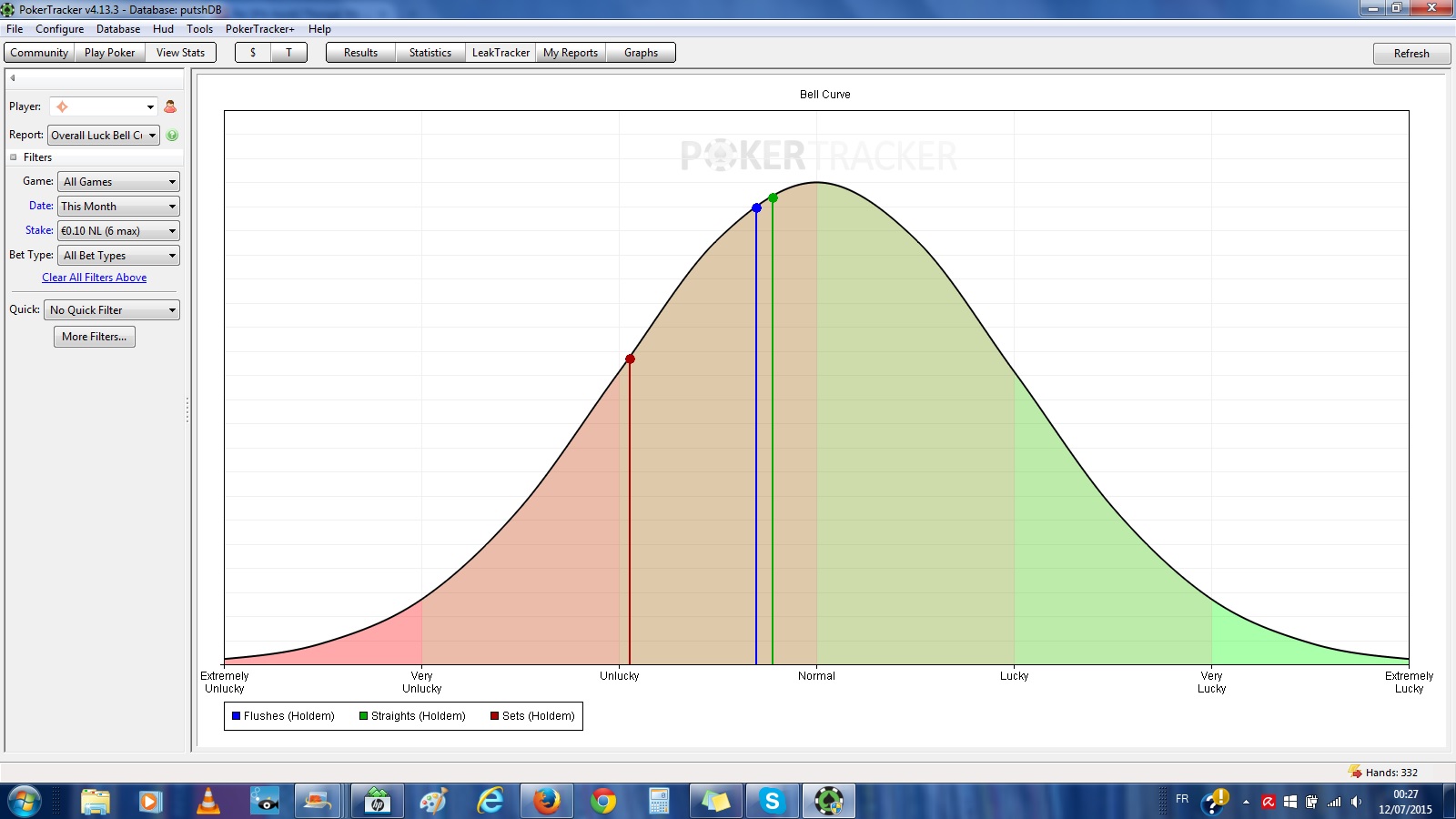Open the Bet Type dropdown
Image resolution: width=1456 pixels, height=819 pixels.
point(118,256)
